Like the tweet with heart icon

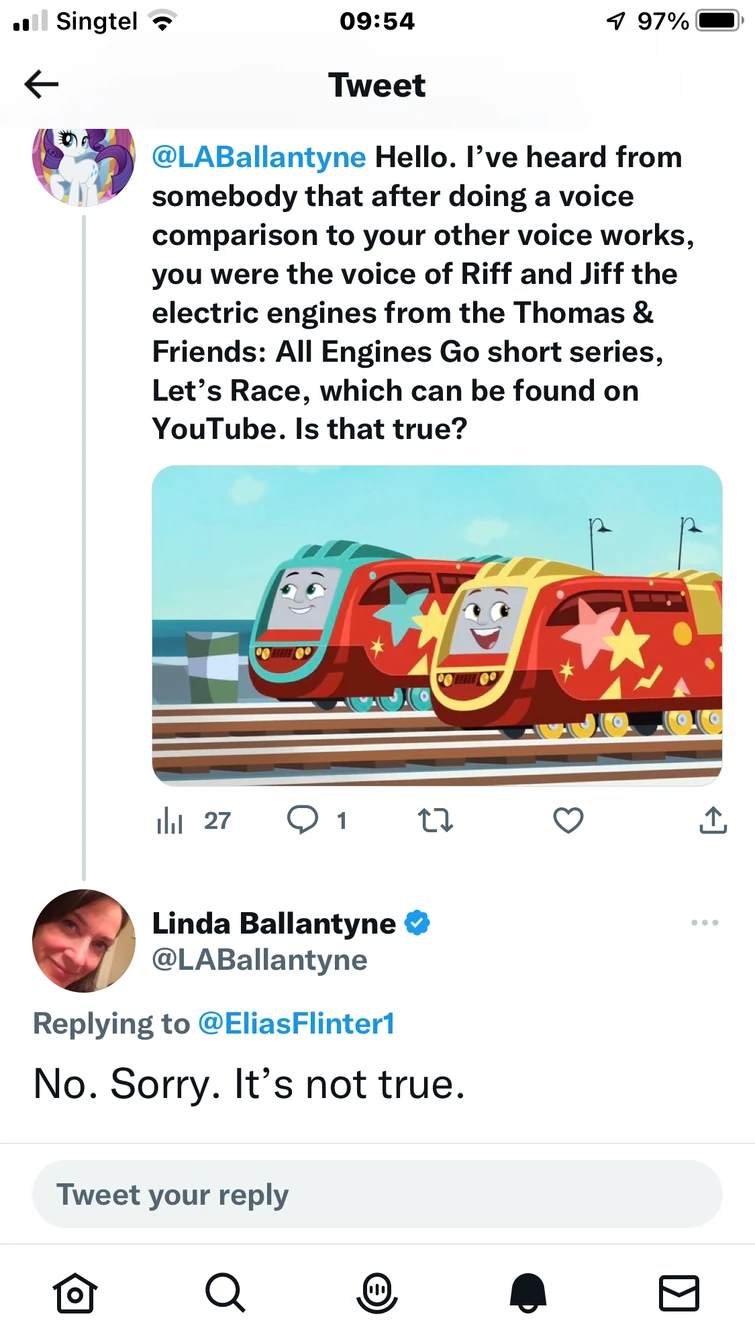pyautogui.click(x=568, y=821)
